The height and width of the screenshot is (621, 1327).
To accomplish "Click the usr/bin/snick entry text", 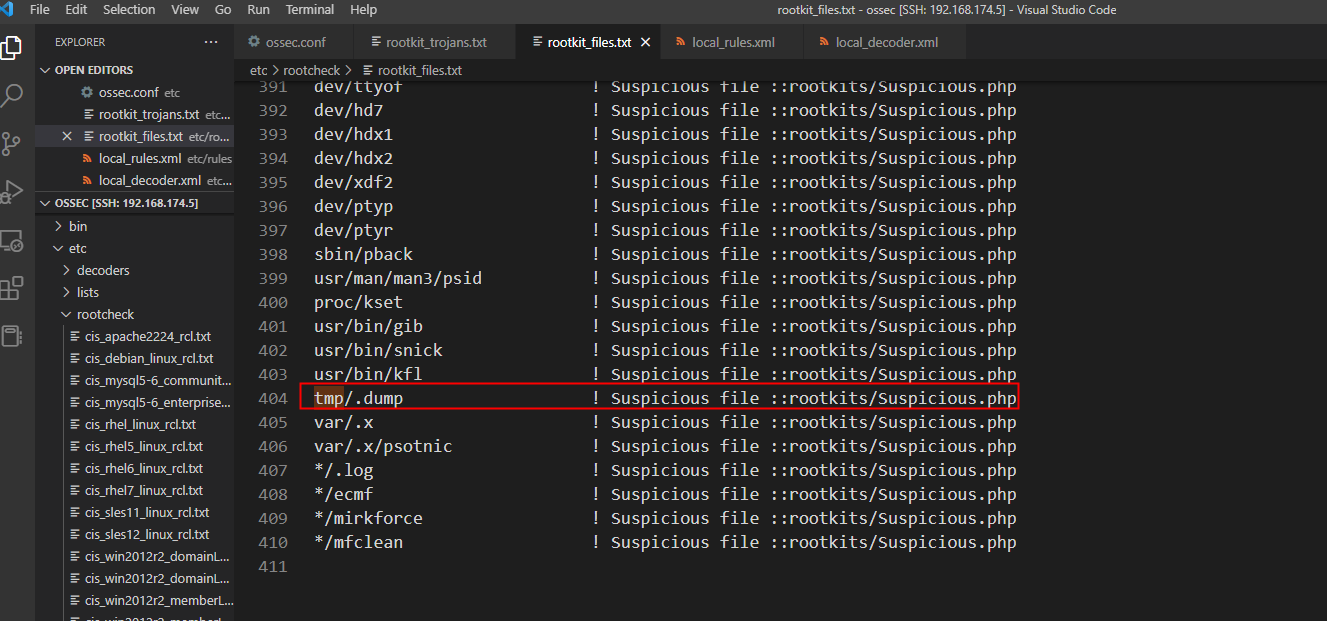I will point(378,350).
